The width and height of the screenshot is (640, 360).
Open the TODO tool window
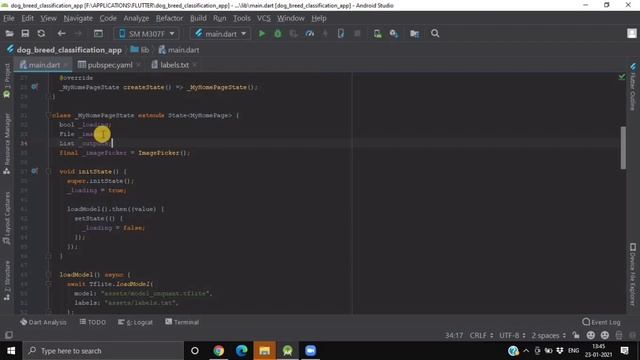coord(93,322)
